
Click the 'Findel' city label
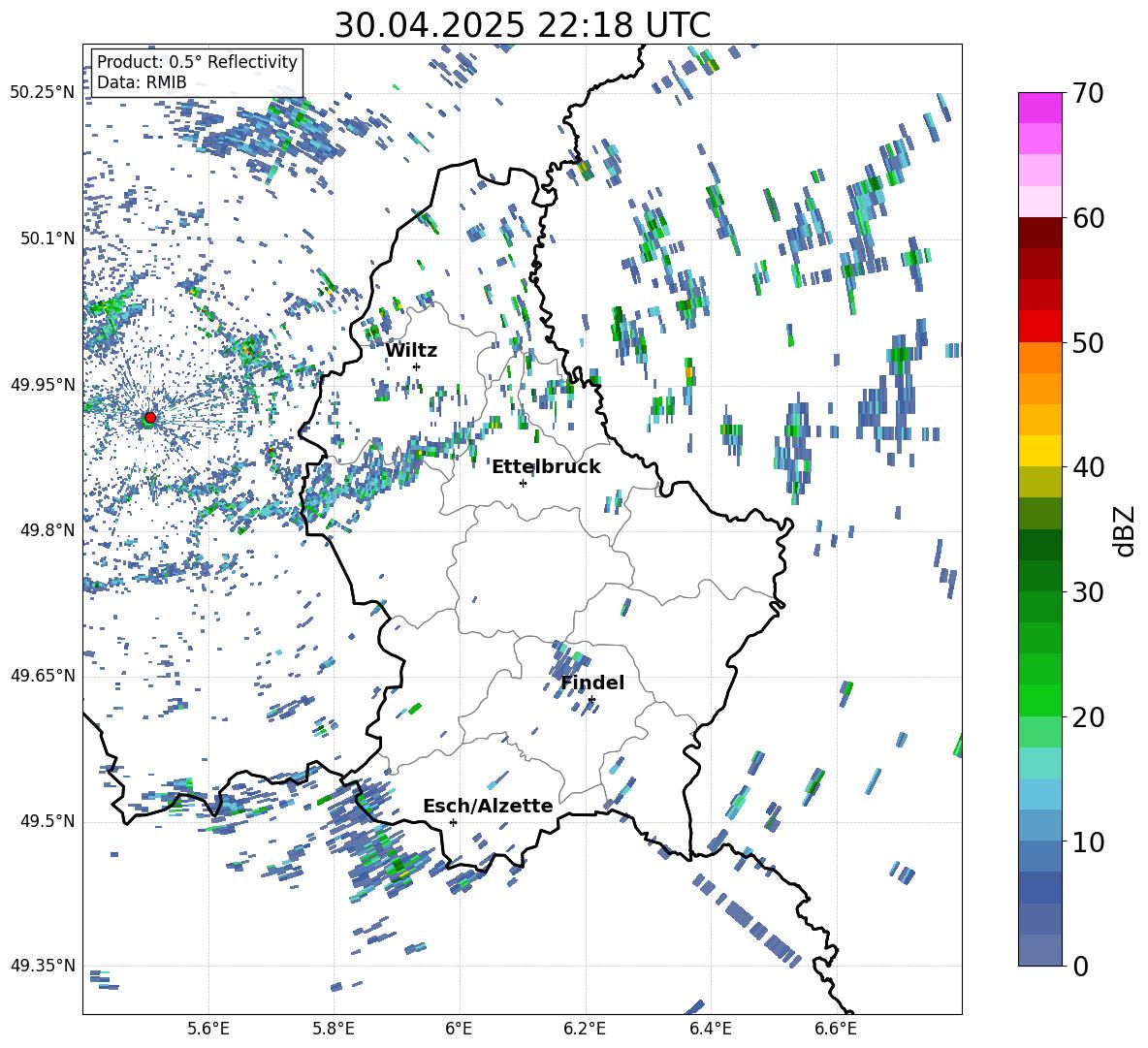pyautogui.click(x=592, y=683)
